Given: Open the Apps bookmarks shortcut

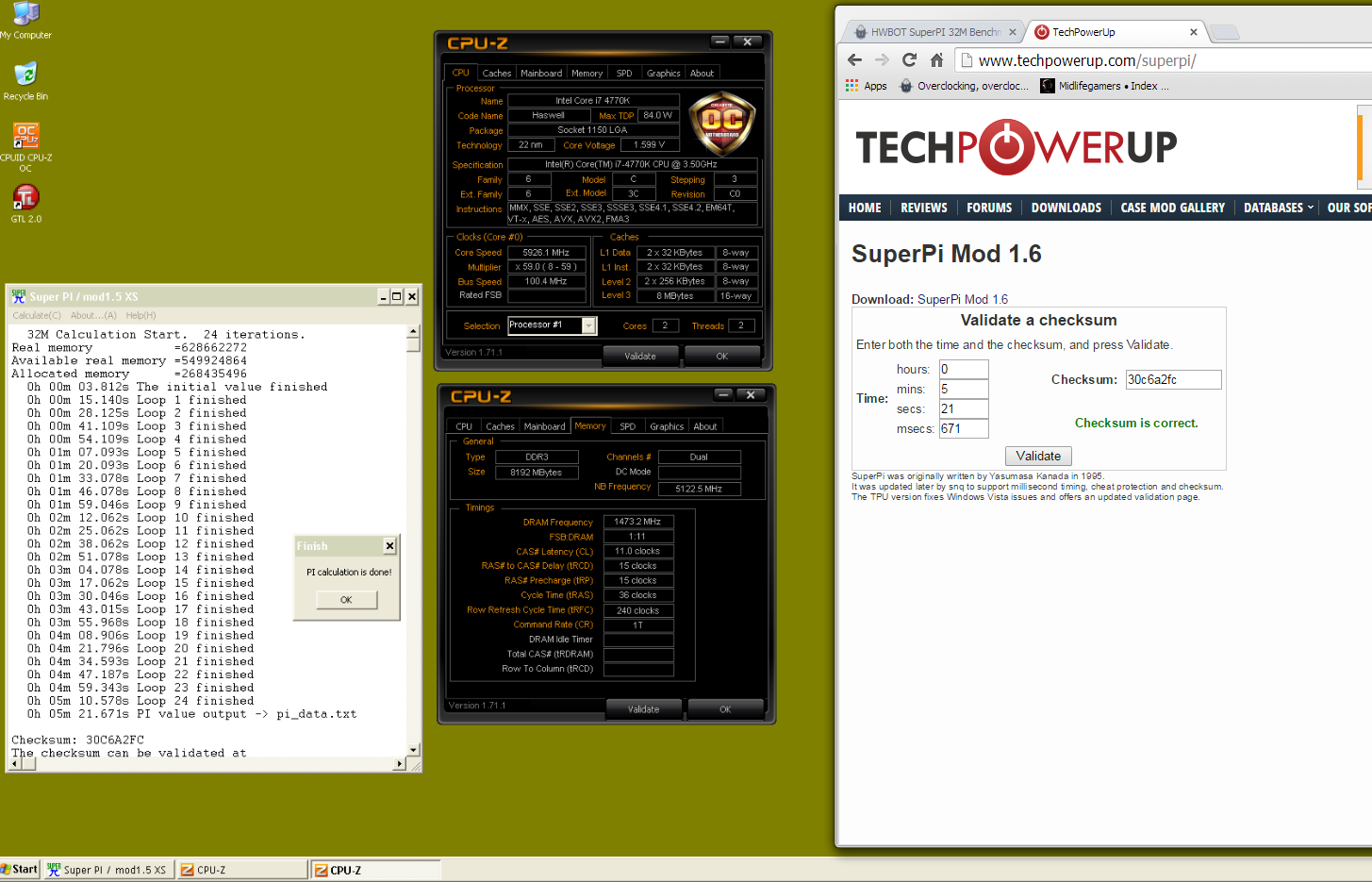Looking at the screenshot, I should tap(866, 86).
